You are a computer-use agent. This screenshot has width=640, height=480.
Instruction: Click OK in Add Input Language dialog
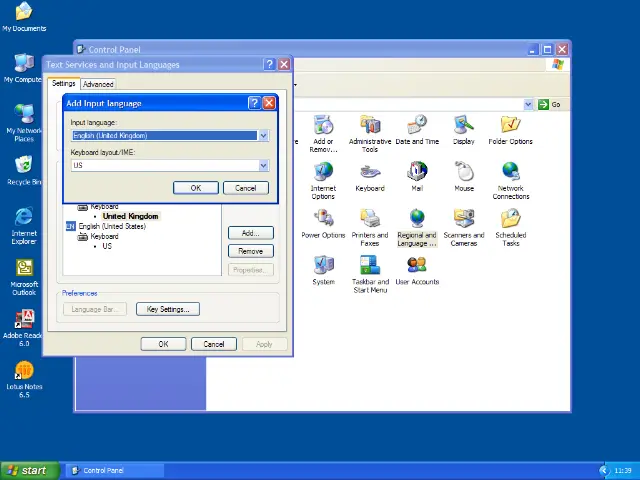coord(195,188)
